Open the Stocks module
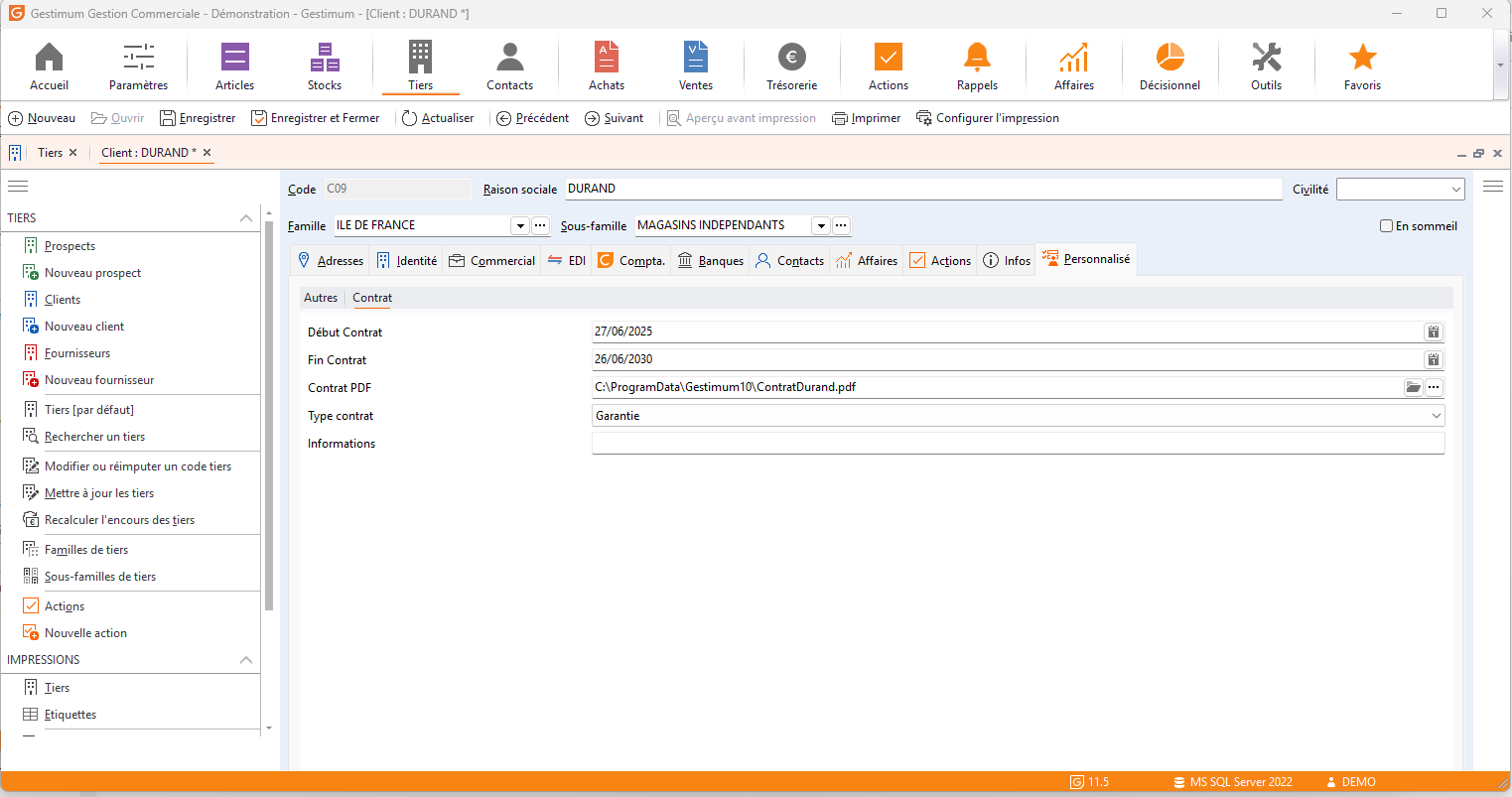 (325, 66)
